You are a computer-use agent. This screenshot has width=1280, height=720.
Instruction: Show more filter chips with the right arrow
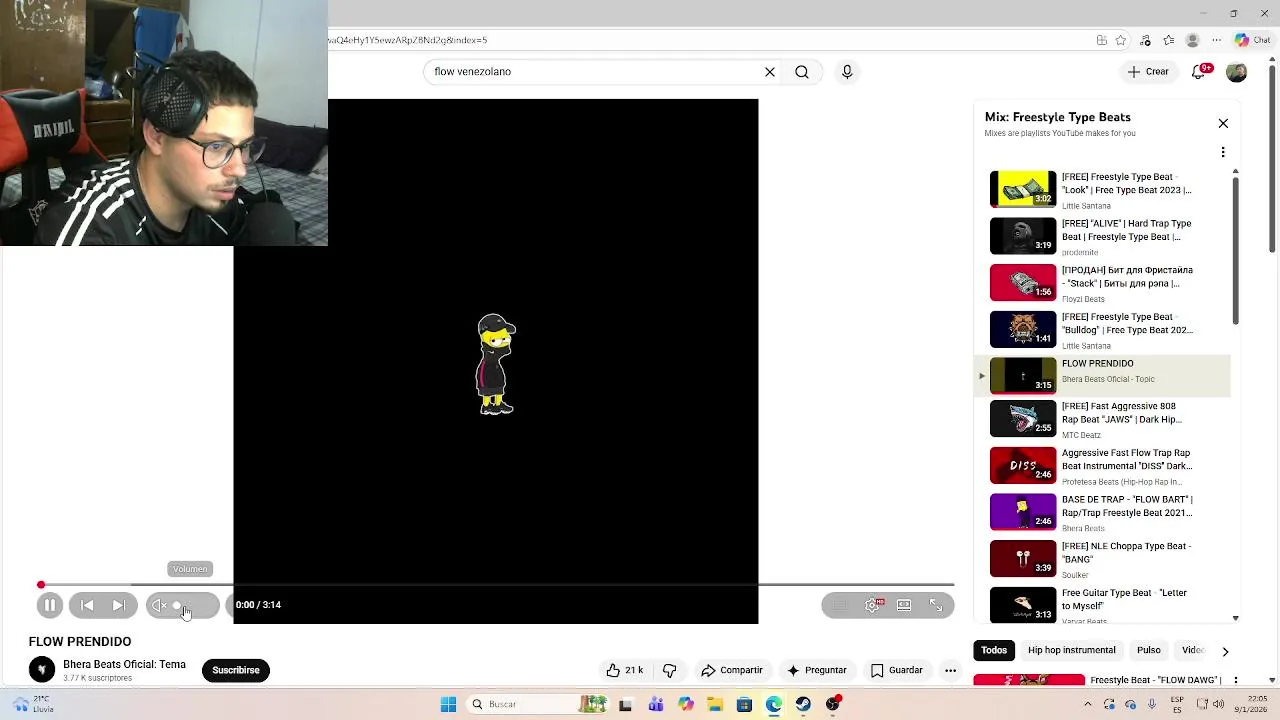pos(1225,651)
